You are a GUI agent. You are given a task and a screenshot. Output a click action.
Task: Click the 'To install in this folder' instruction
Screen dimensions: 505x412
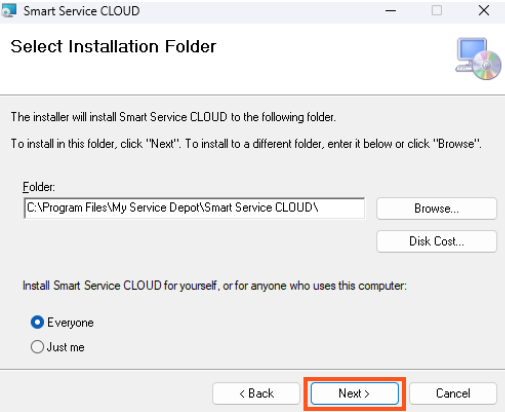[x=246, y=144]
